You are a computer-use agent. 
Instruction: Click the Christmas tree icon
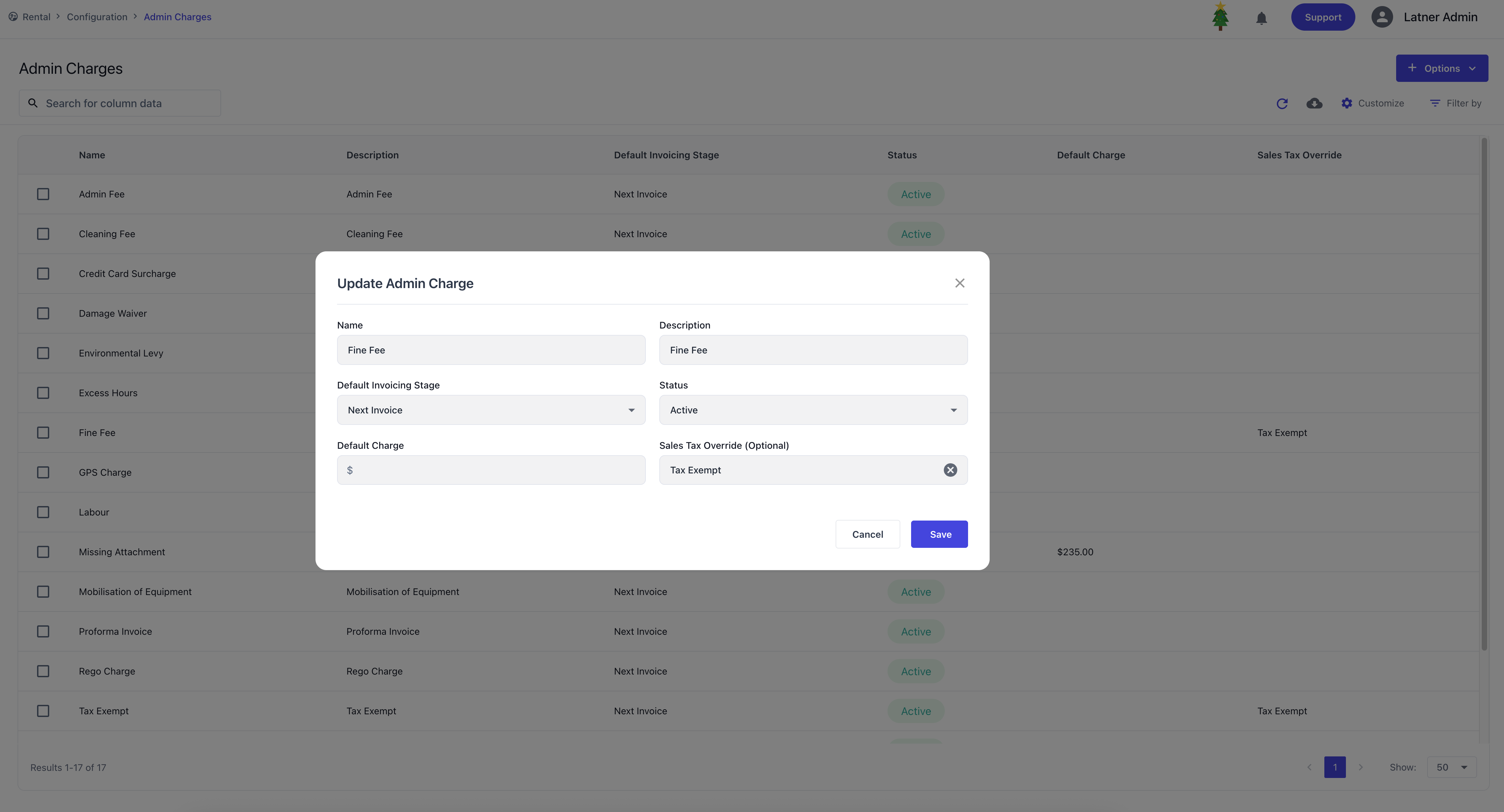click(1220, 17)
